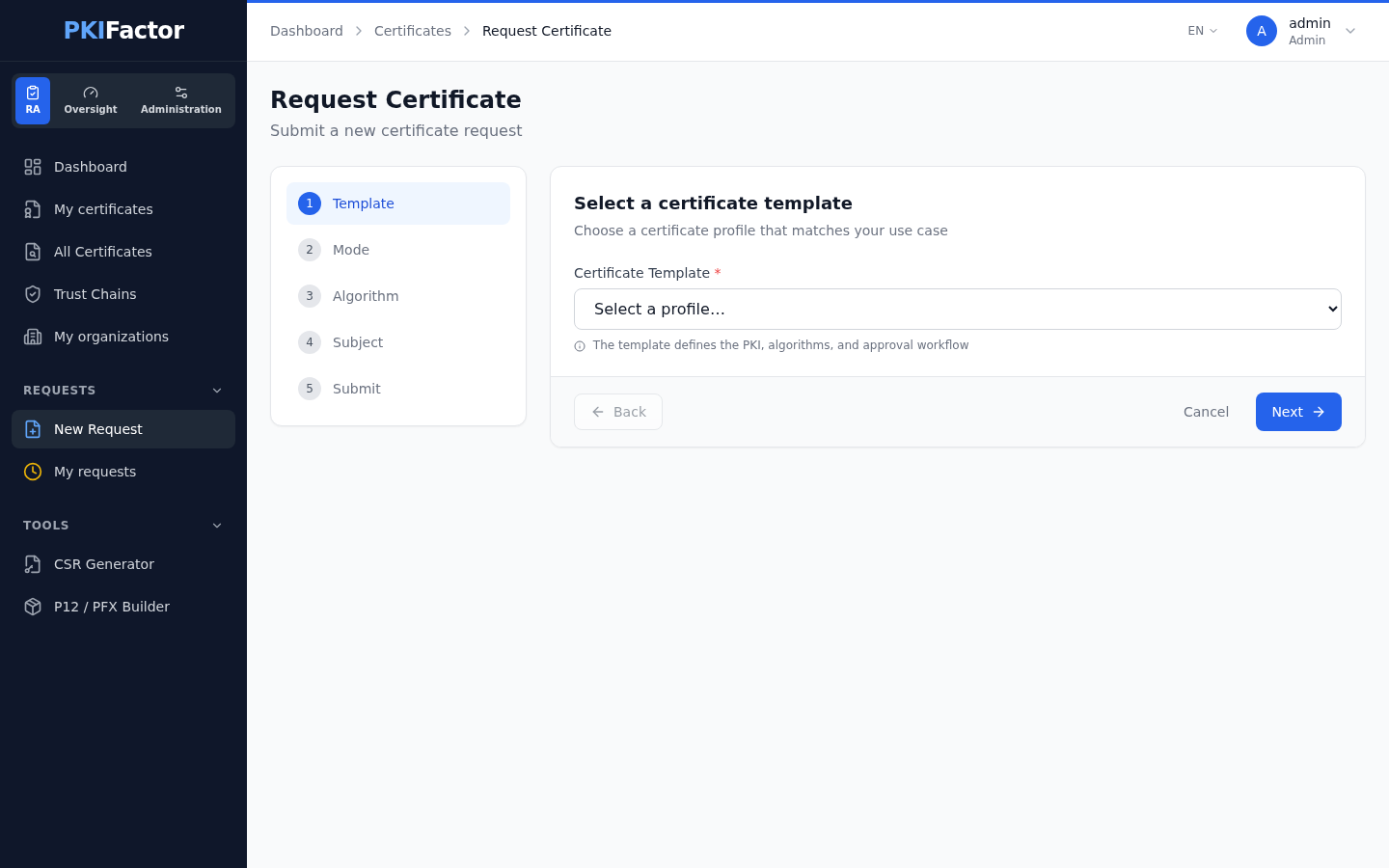Screen dimensions: 1389x868
Task: Click the My organizations building icon
Action: tap(33, 337)
